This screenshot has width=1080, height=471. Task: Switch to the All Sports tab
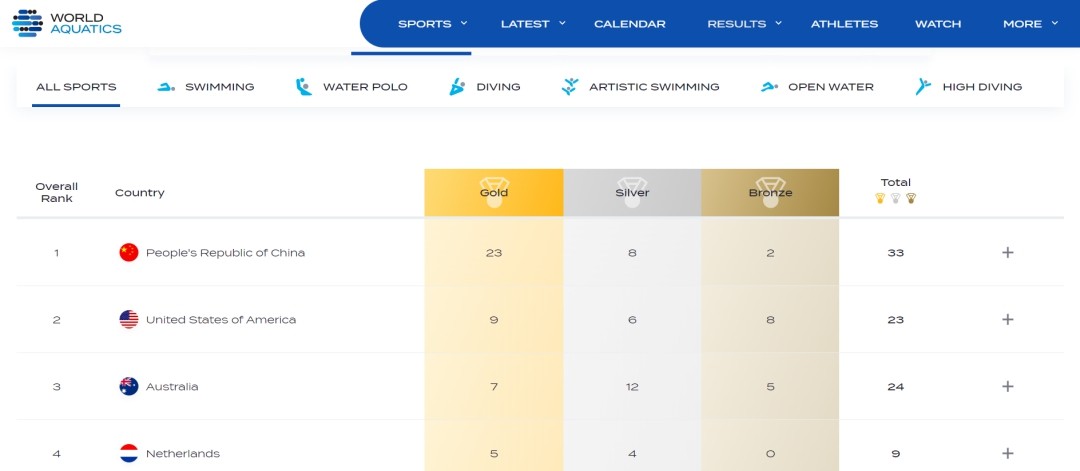[x=76, y=87]
